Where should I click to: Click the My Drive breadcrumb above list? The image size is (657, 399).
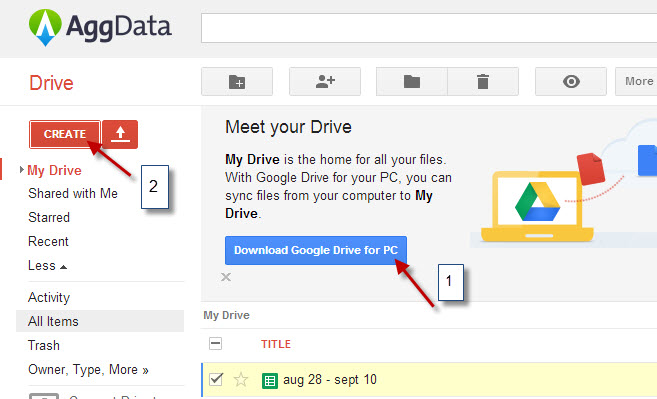(x=226, y=315)
